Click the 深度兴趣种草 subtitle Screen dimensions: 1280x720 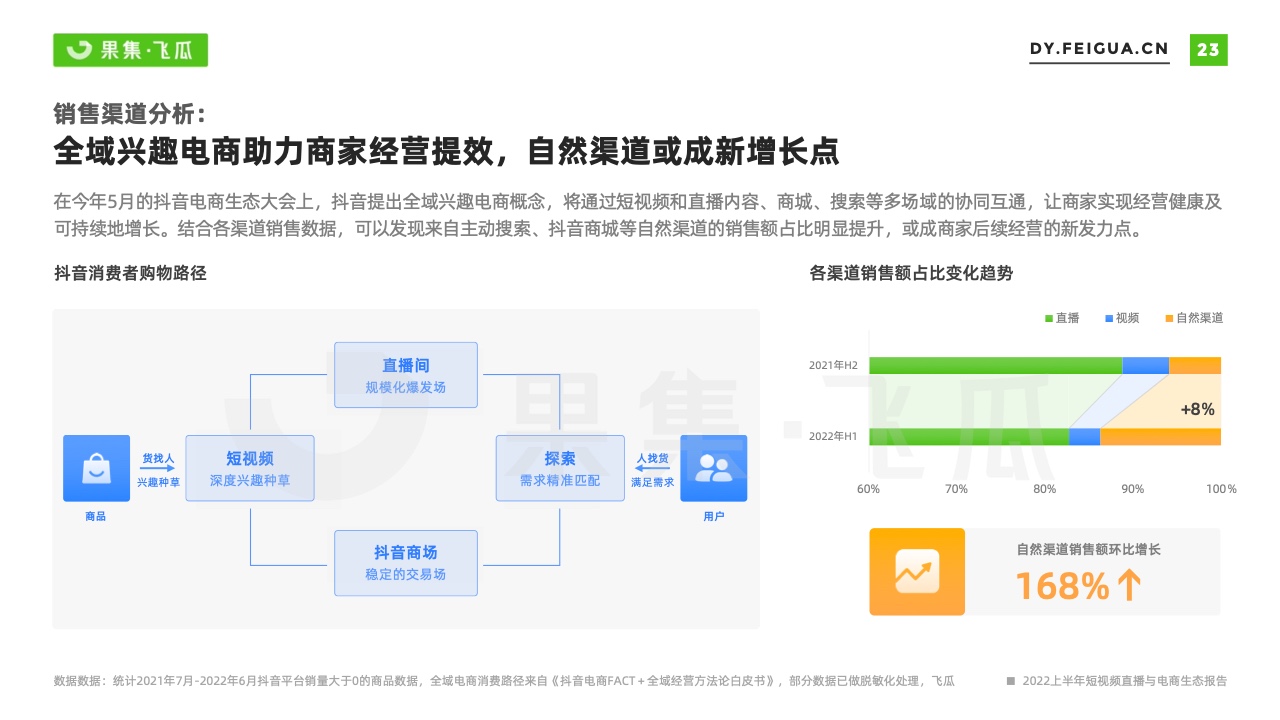coord(250,480)
